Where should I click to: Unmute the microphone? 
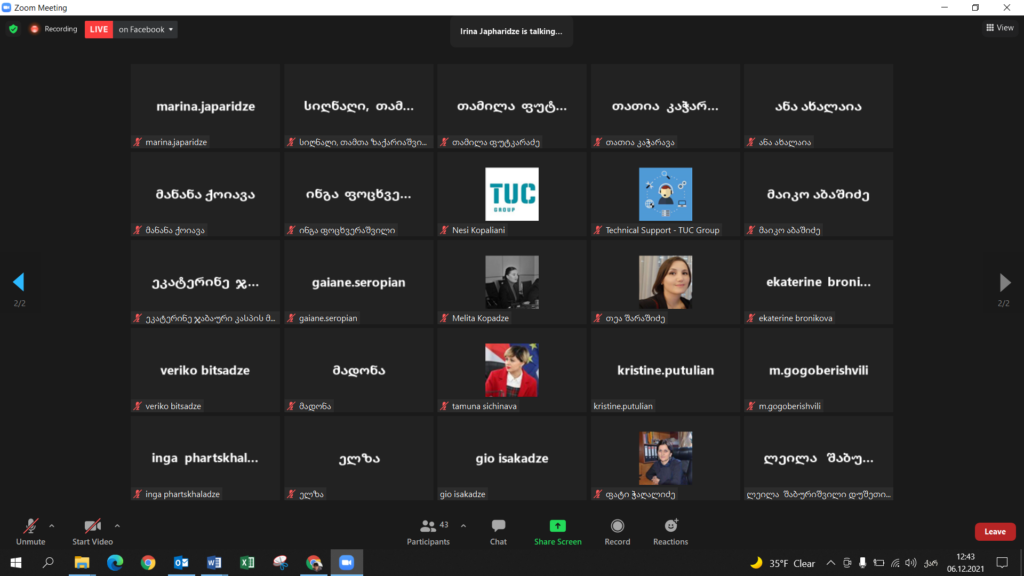(x=31, y=531)
